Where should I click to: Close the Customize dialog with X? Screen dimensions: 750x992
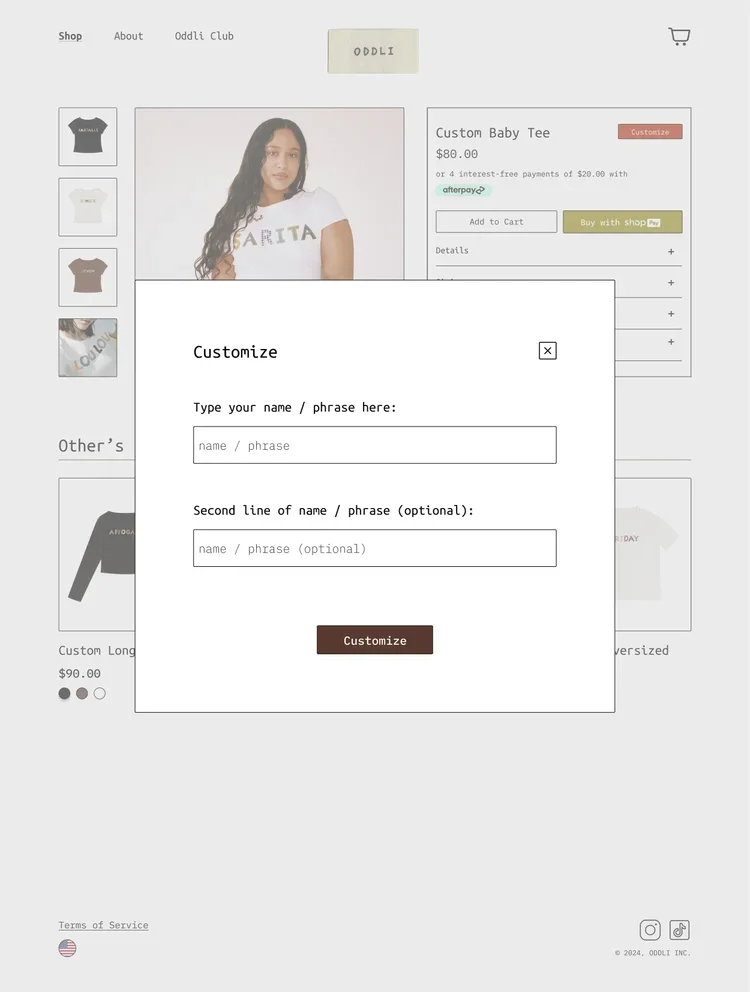547,350
